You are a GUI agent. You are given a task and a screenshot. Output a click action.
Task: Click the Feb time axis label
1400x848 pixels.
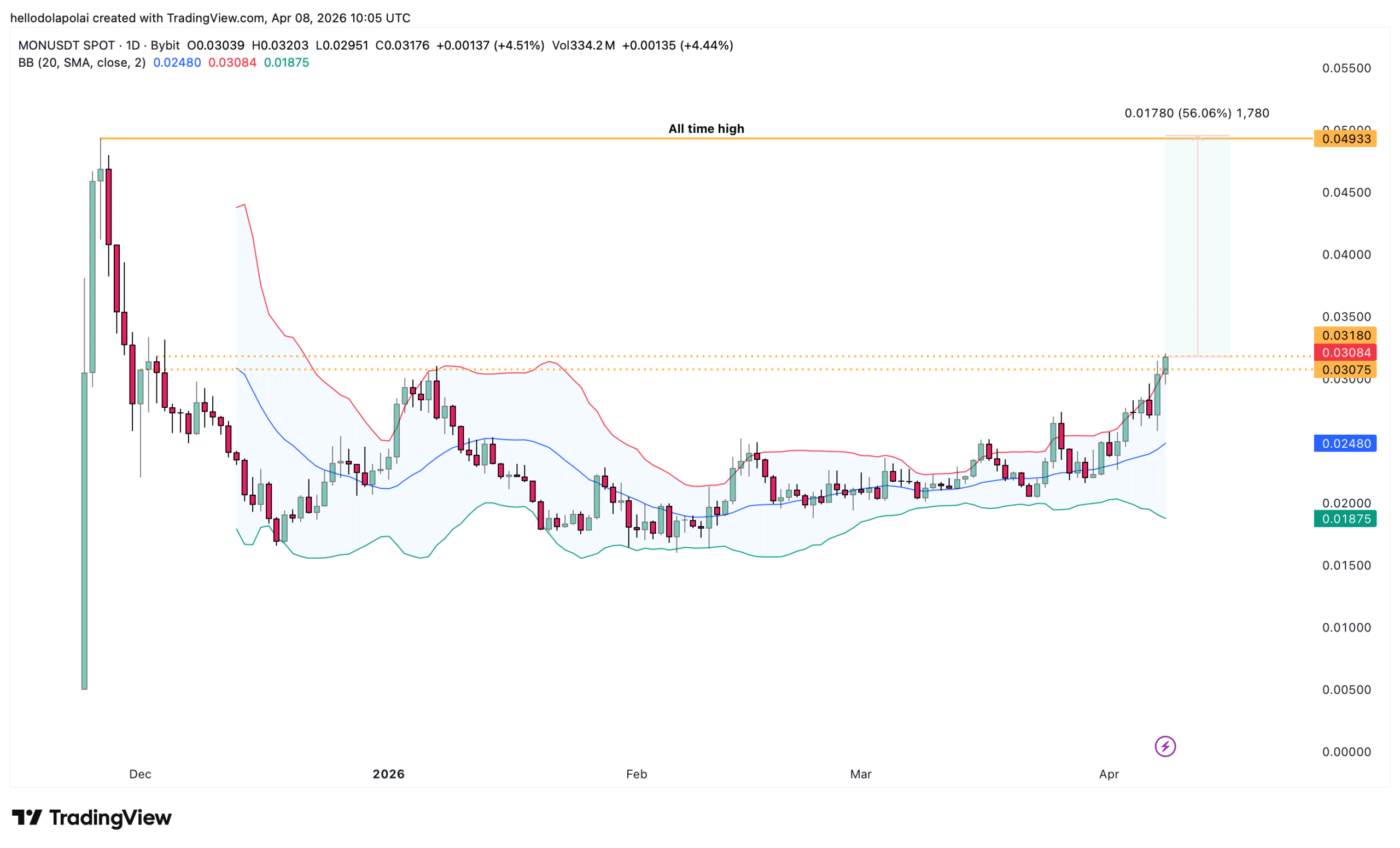point(637,774)
